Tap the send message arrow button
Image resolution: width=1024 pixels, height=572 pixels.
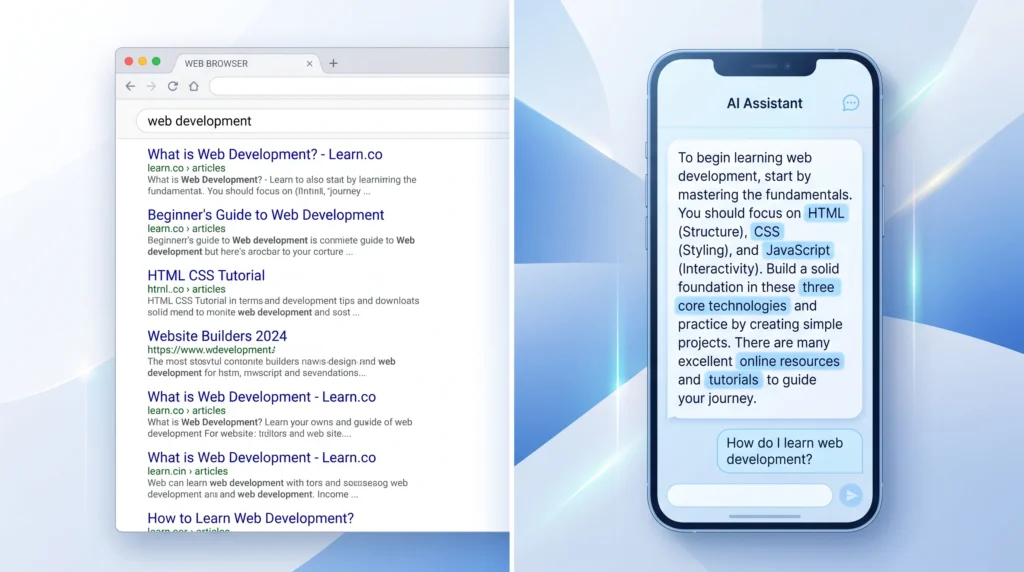click(x=850, y=496)
